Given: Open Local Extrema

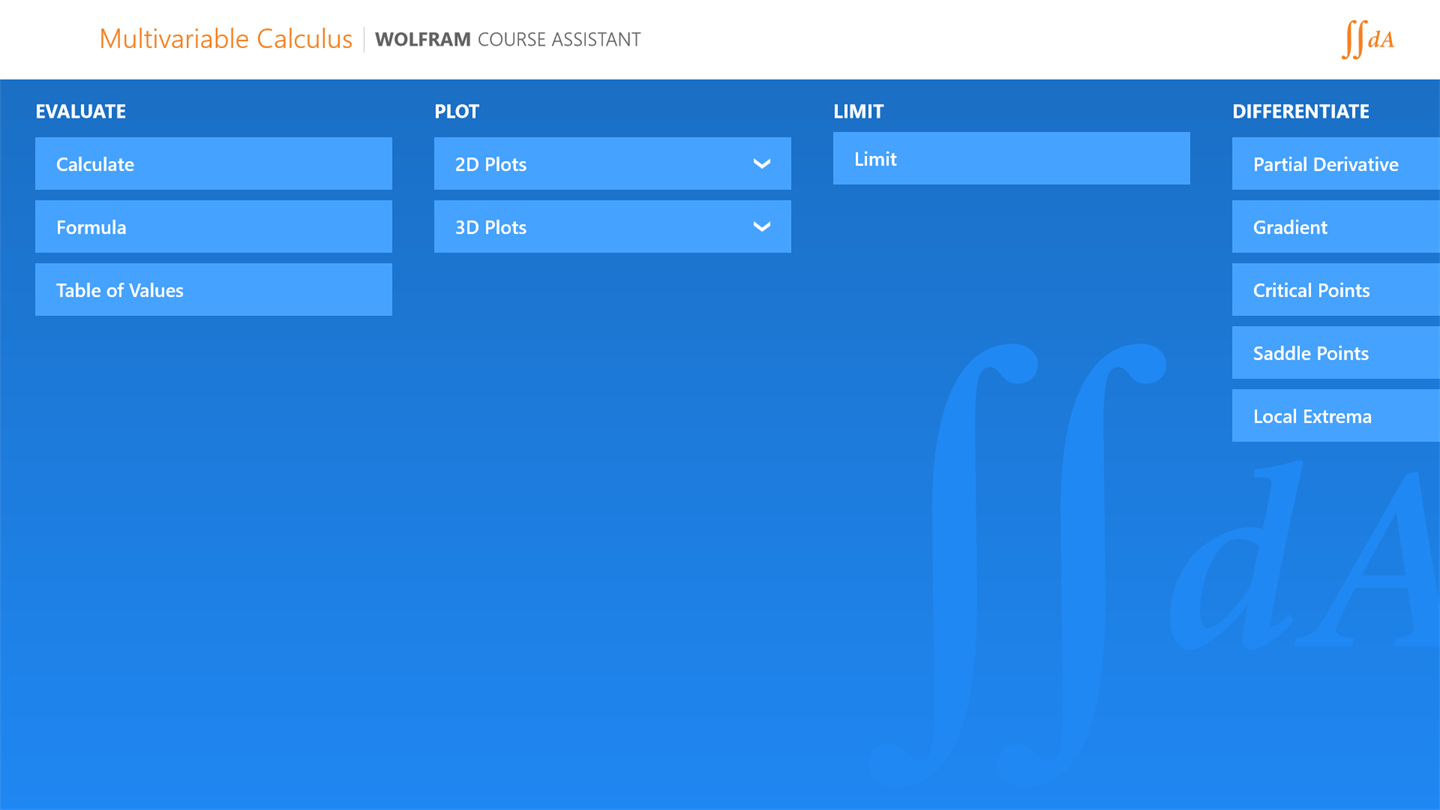Looking at the screenshot, I should pyautogui.click(x=1336, y=416).
